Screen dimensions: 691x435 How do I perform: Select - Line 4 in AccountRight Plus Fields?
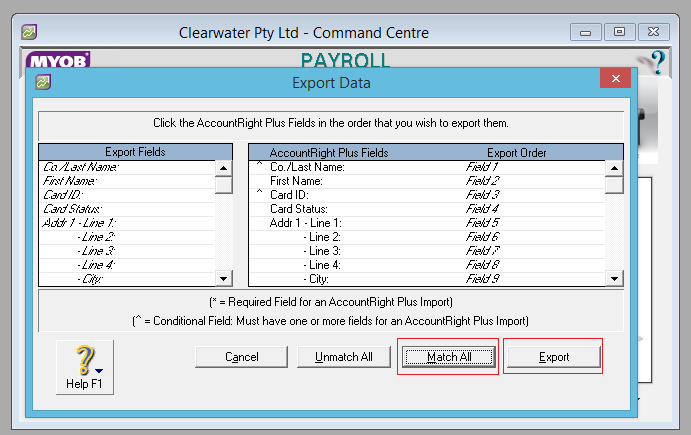tap(322, 265)
